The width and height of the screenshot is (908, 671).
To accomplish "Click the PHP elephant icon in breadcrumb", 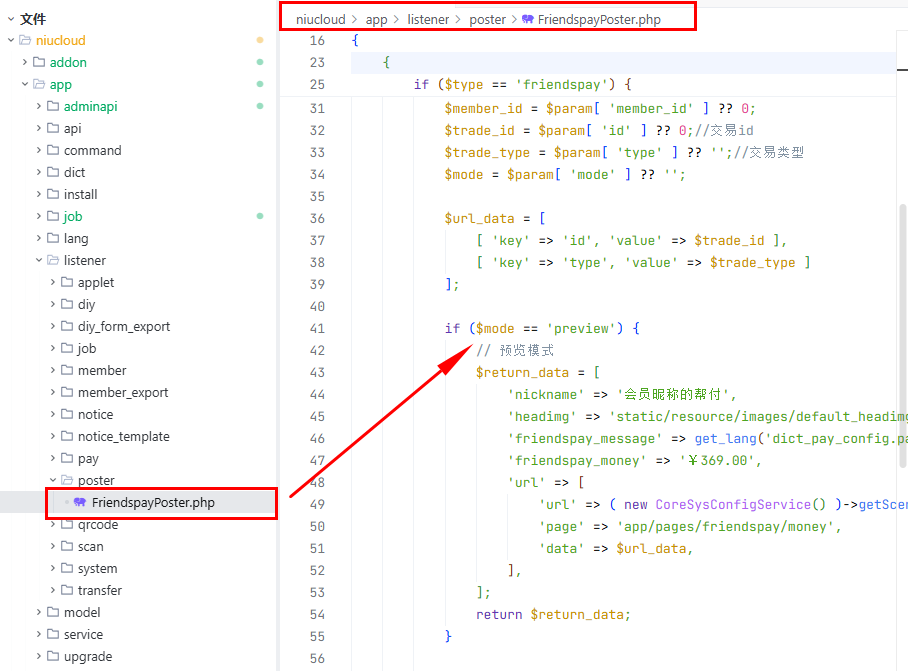I will click(527, 19).
